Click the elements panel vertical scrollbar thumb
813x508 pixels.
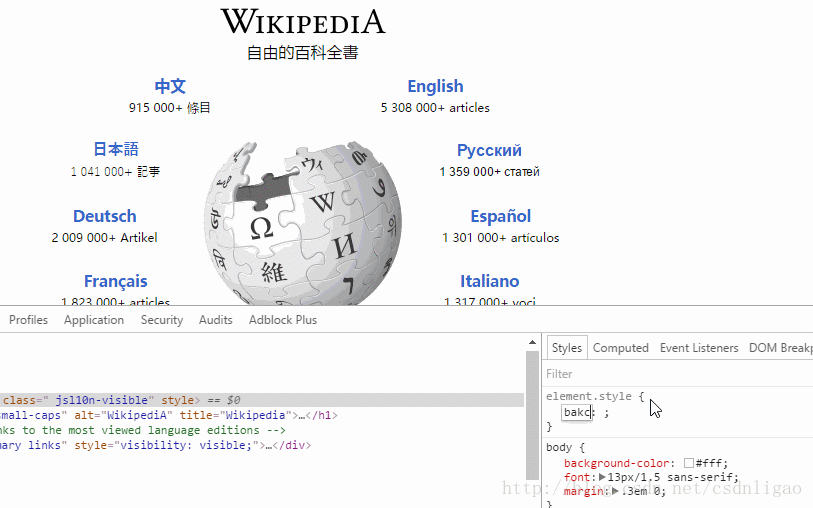[532, 416]
